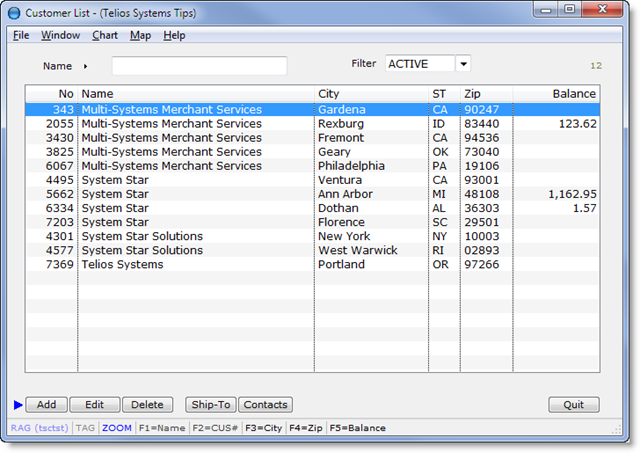Screen dimensions: 640x453
Task: Click ZOOM indicator in the status bar
Action: [116, 428]
